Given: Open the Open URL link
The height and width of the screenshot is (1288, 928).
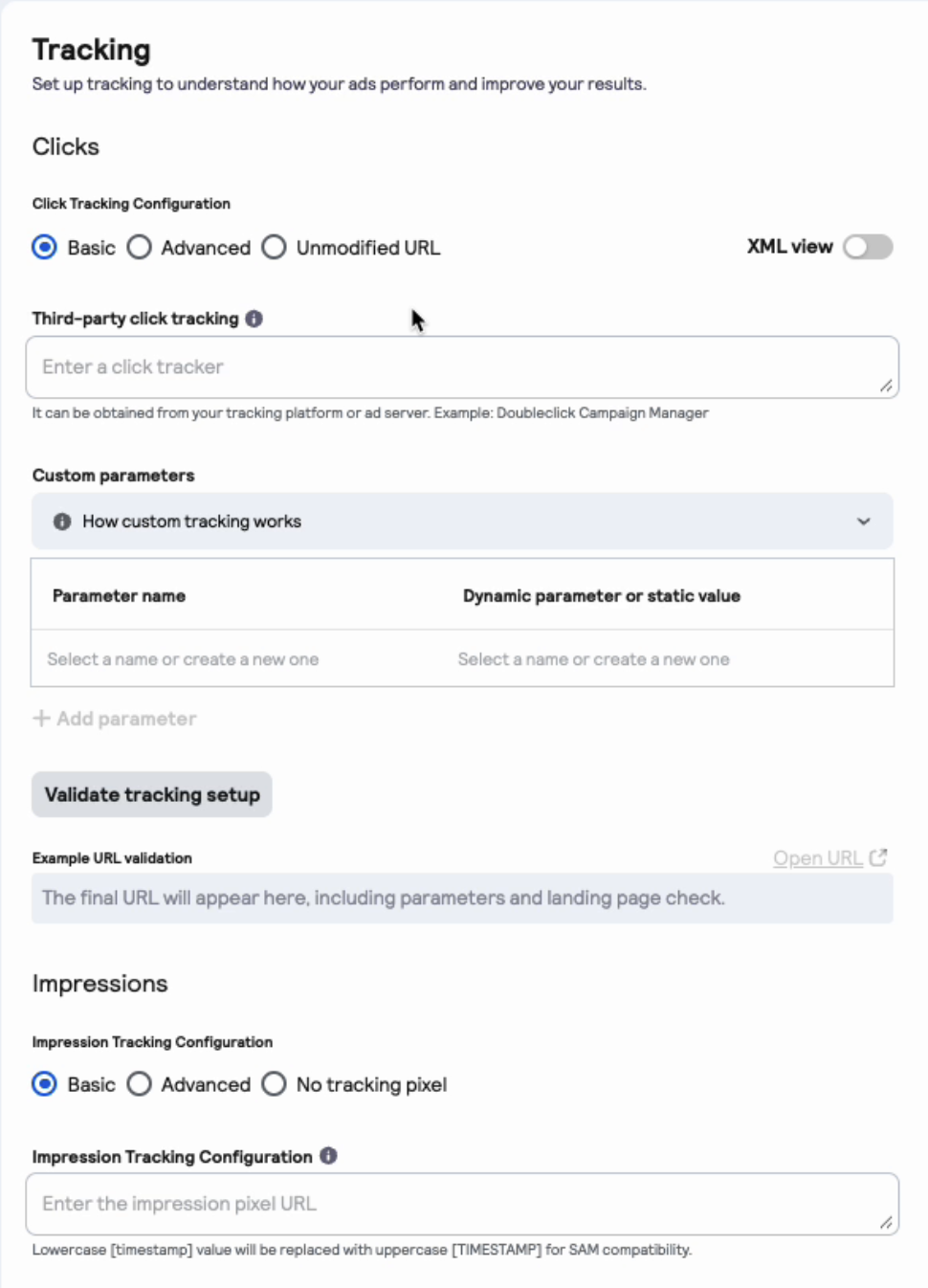Looking at the screenshot, I should tap(818, 858).
